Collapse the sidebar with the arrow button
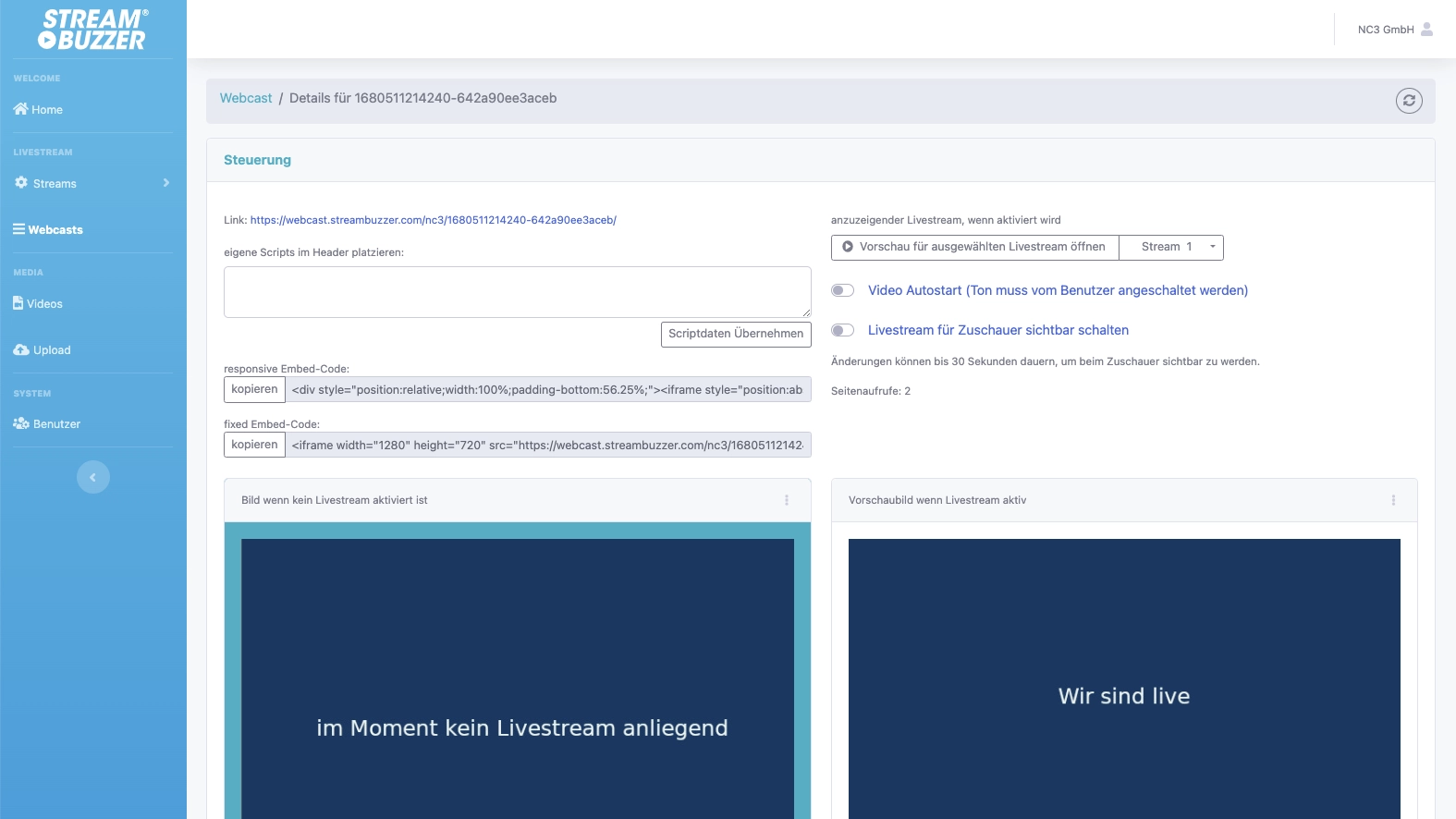This screenshot has width=1456, height=819. tap(92, 477)
